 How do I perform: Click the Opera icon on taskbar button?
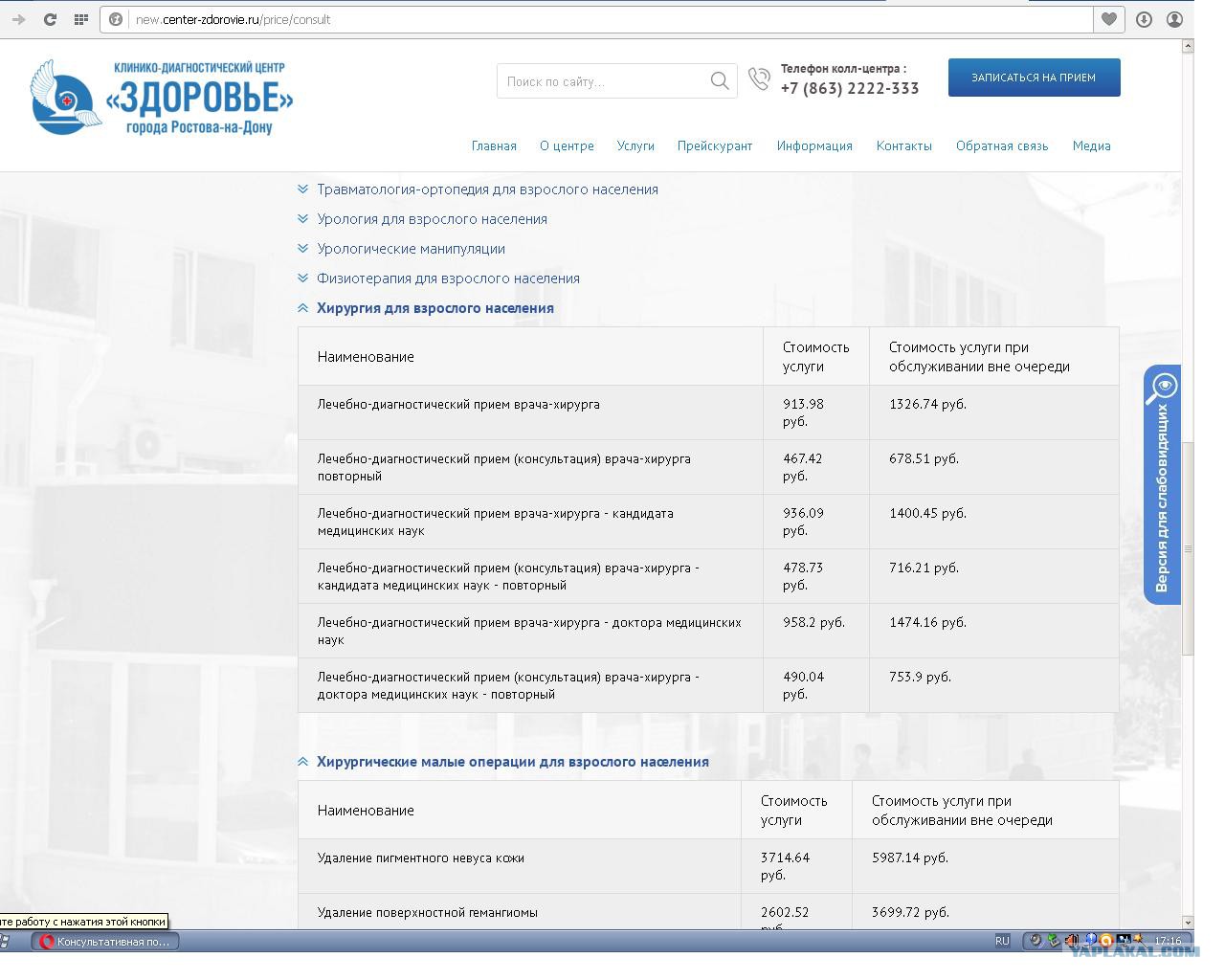point(47,942)
